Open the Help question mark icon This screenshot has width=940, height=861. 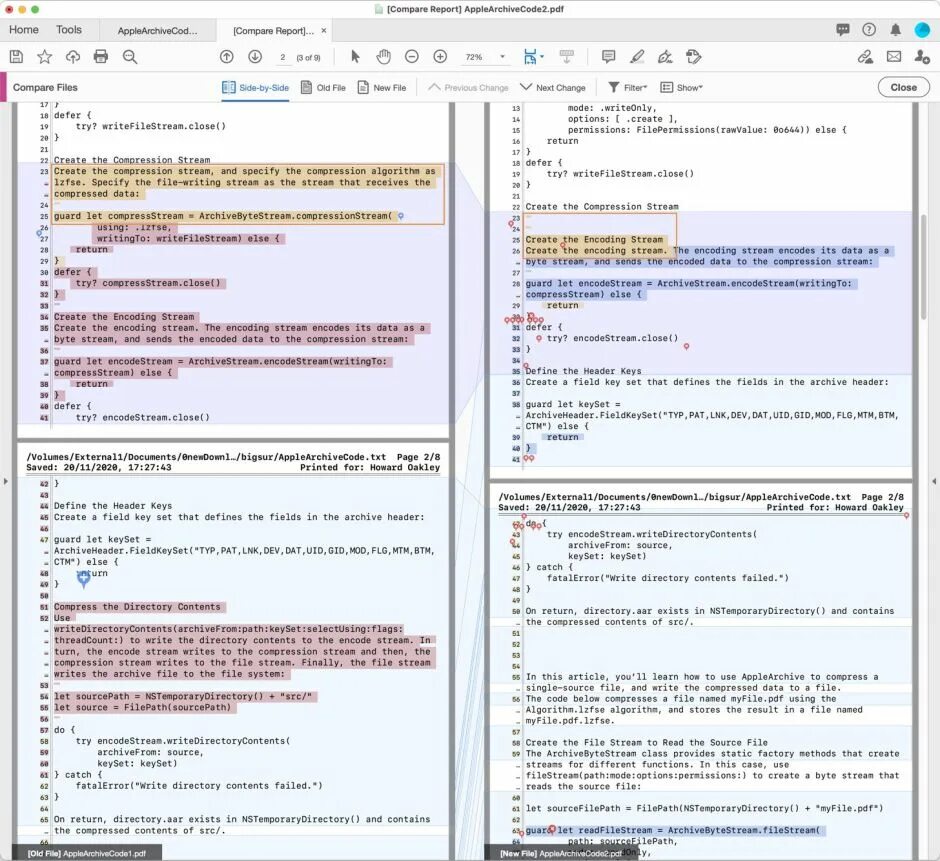tap(869, 29)
